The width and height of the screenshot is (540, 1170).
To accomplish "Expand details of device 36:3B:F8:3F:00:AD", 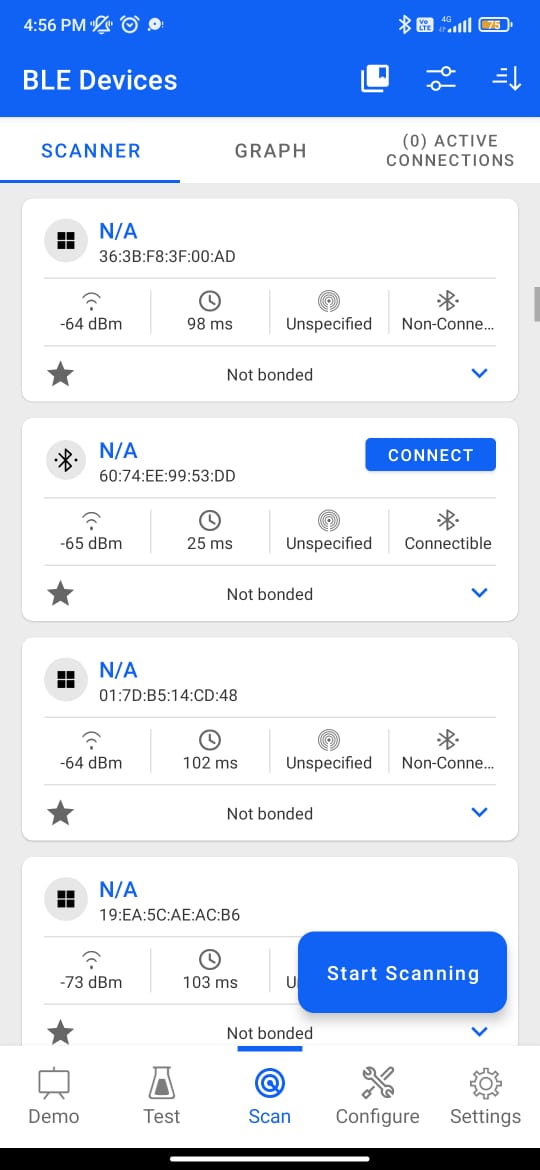I will pos(480,373).
